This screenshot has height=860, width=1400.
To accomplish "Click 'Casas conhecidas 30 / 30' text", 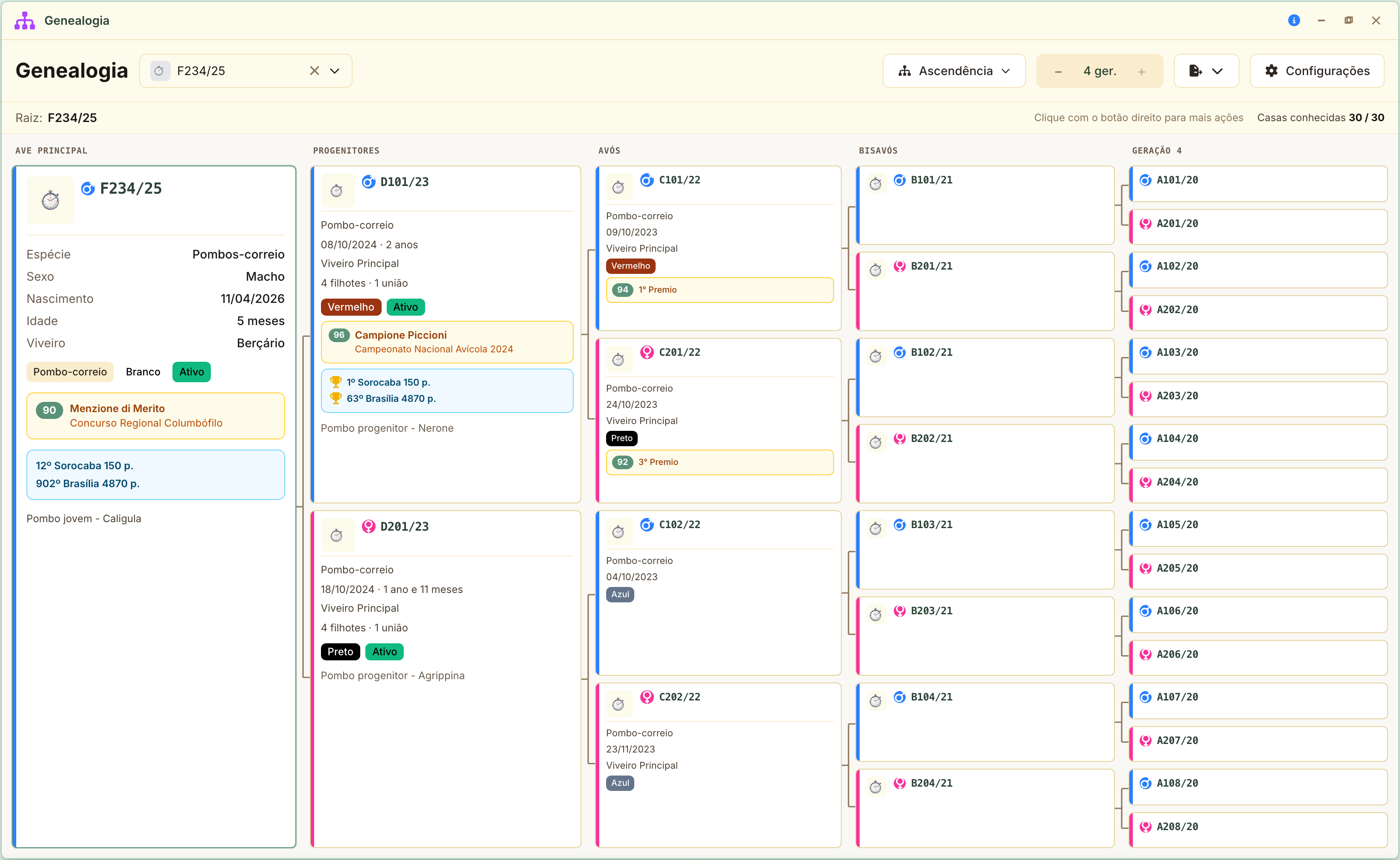I will [1320, 118].
